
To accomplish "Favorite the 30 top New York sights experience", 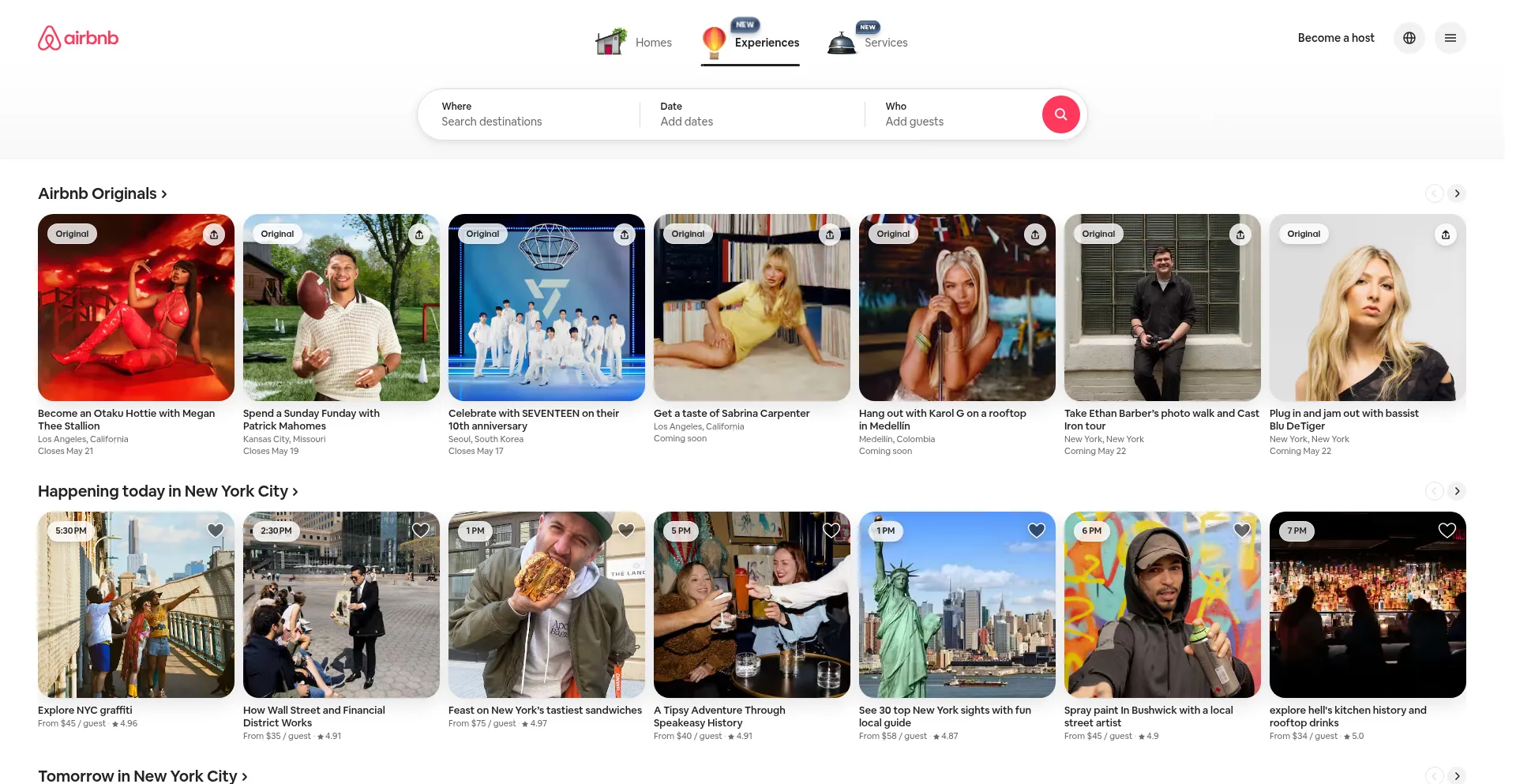I will point(1037,531).
